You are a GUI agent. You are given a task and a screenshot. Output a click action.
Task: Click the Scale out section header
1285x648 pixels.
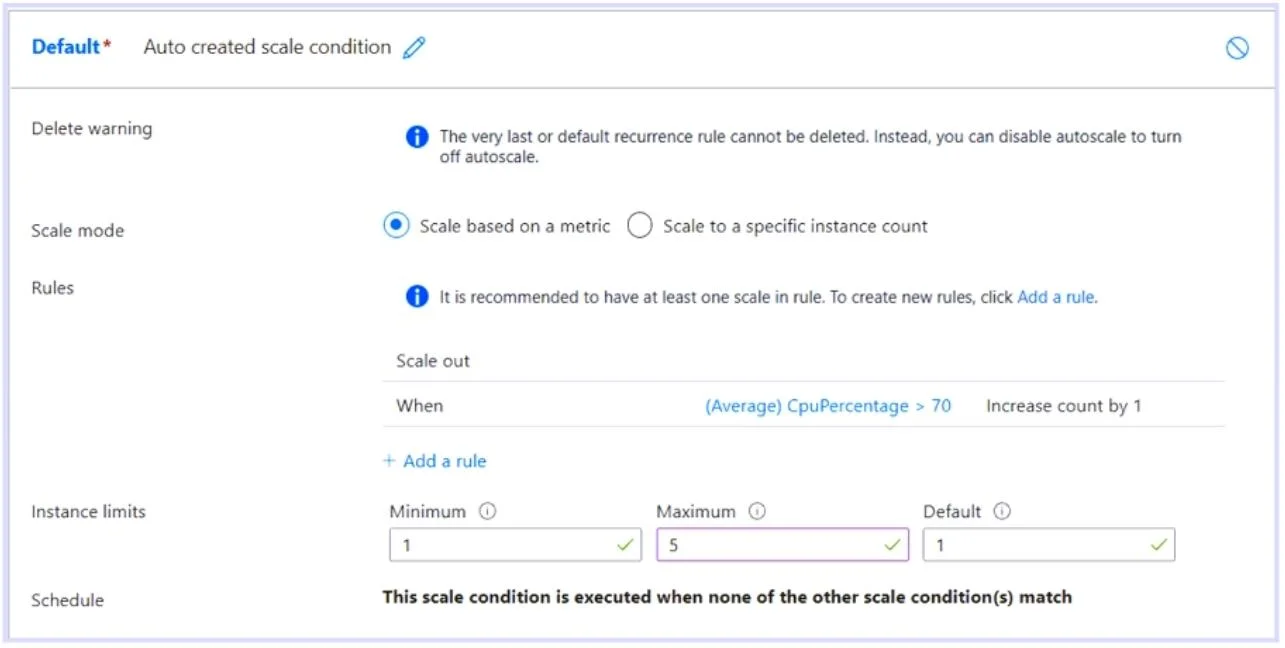(433, 361)
